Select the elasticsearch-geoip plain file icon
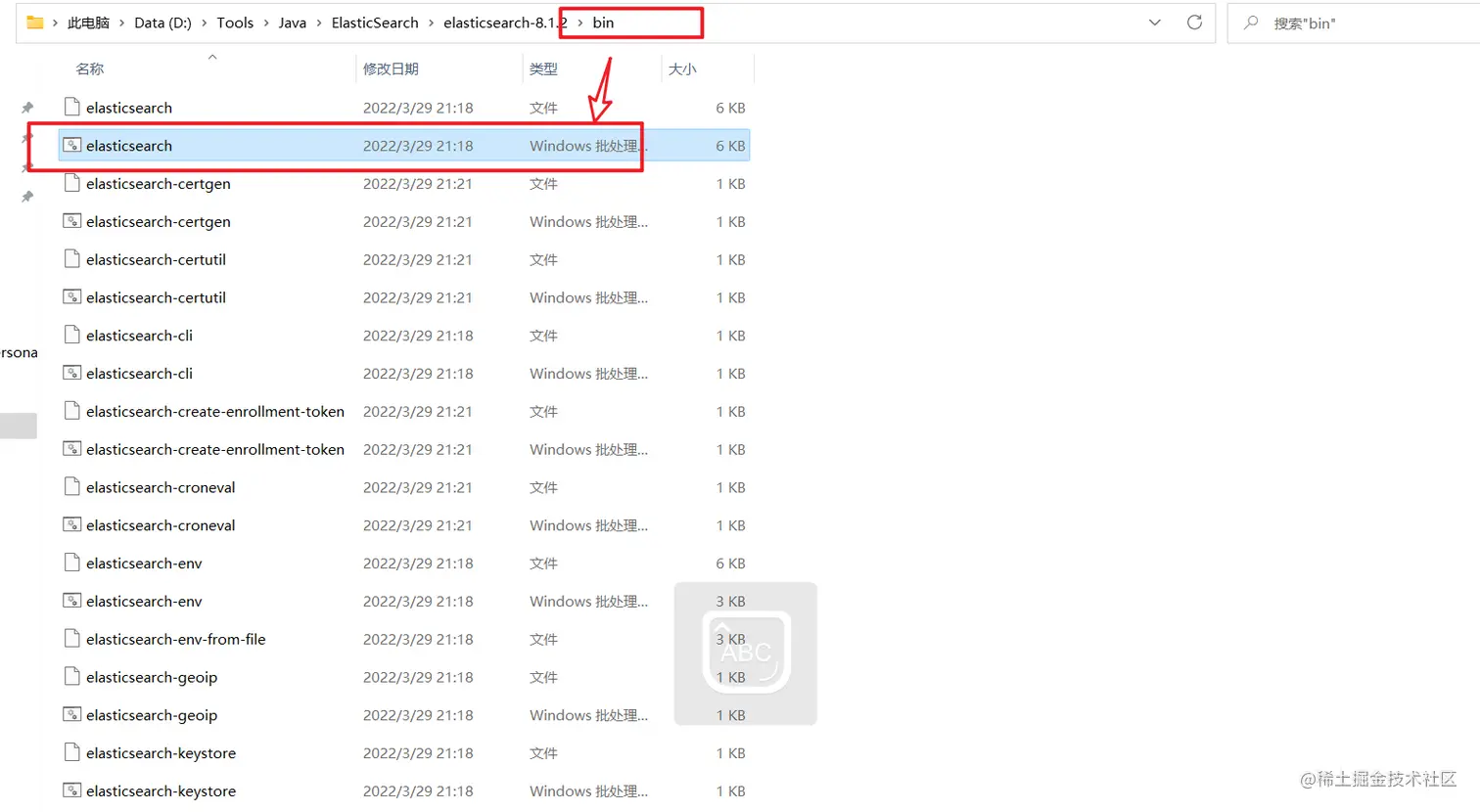 71,677
